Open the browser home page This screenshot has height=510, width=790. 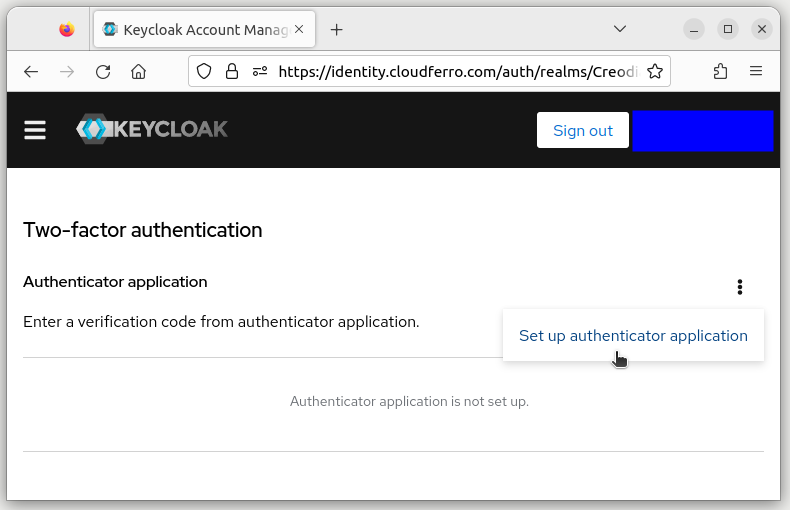139,71
